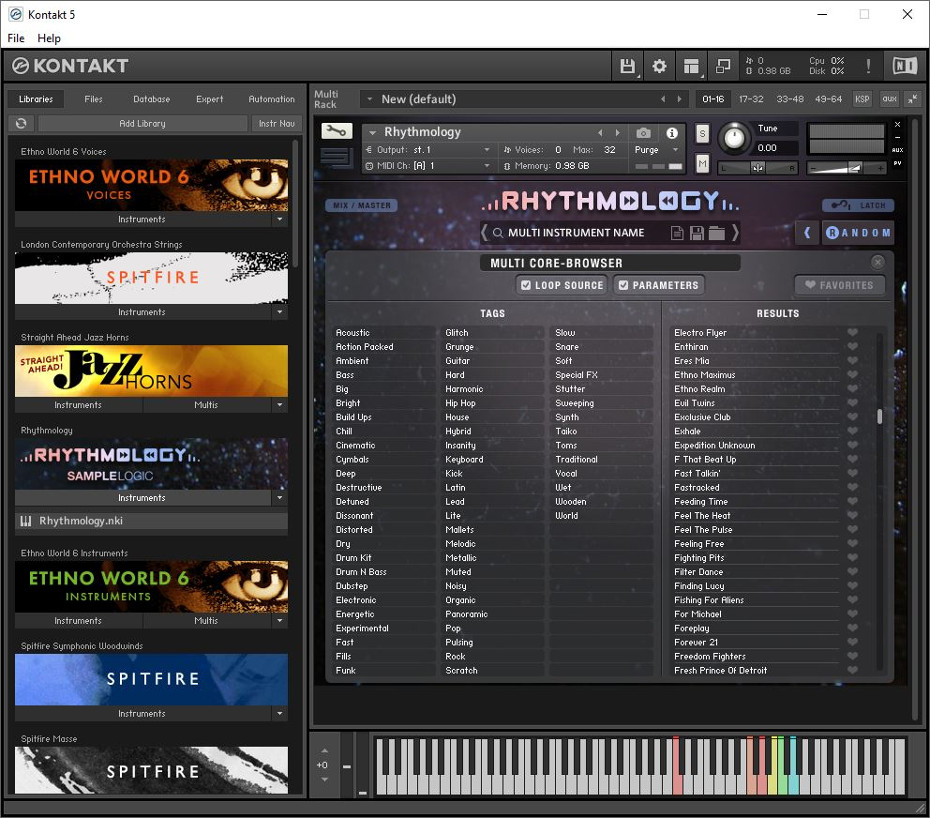Click the Random button
This screenshot has width=930, height=818.
click(858, 233)
